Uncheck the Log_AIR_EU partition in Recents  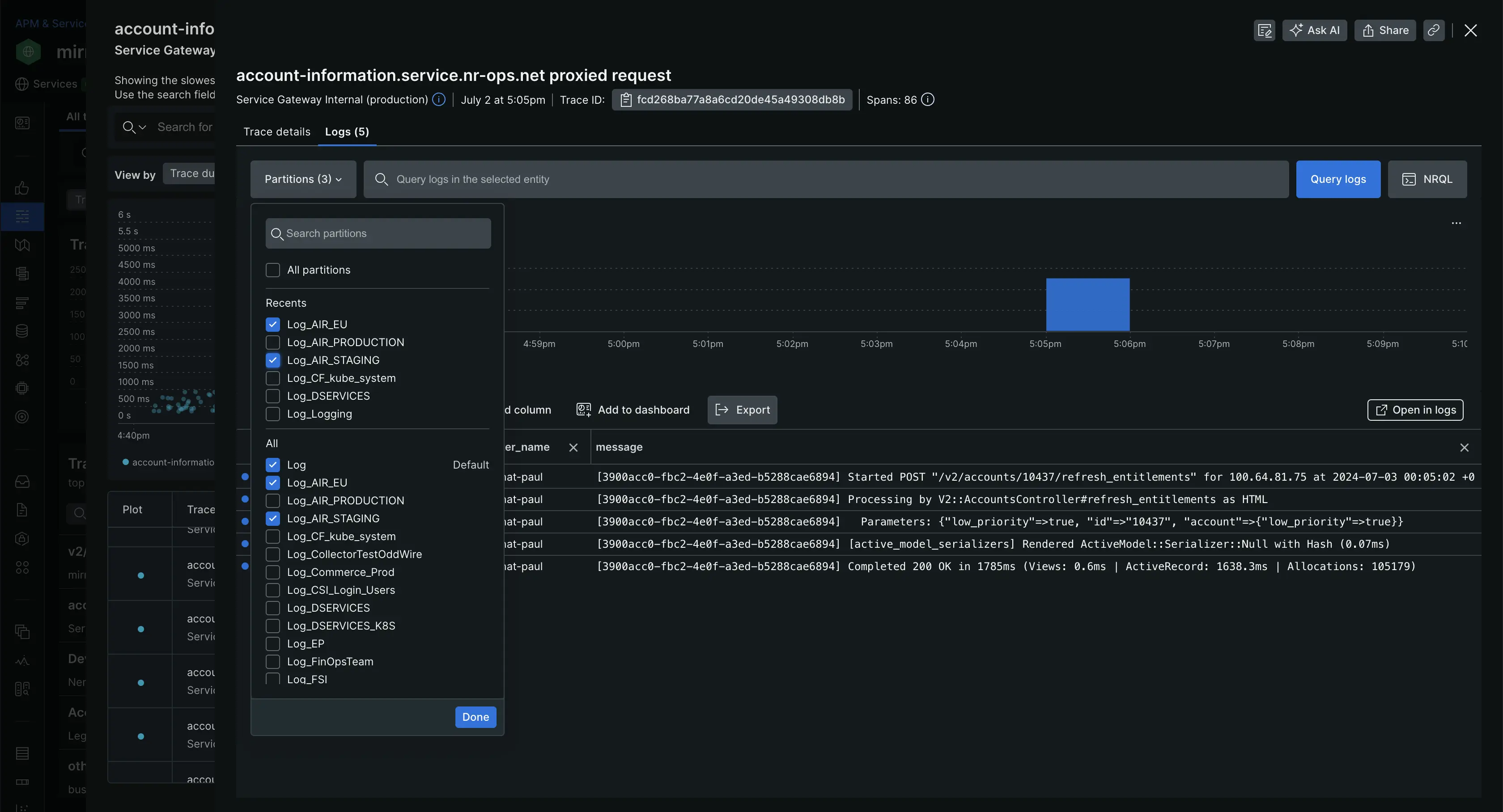point(272,324)
